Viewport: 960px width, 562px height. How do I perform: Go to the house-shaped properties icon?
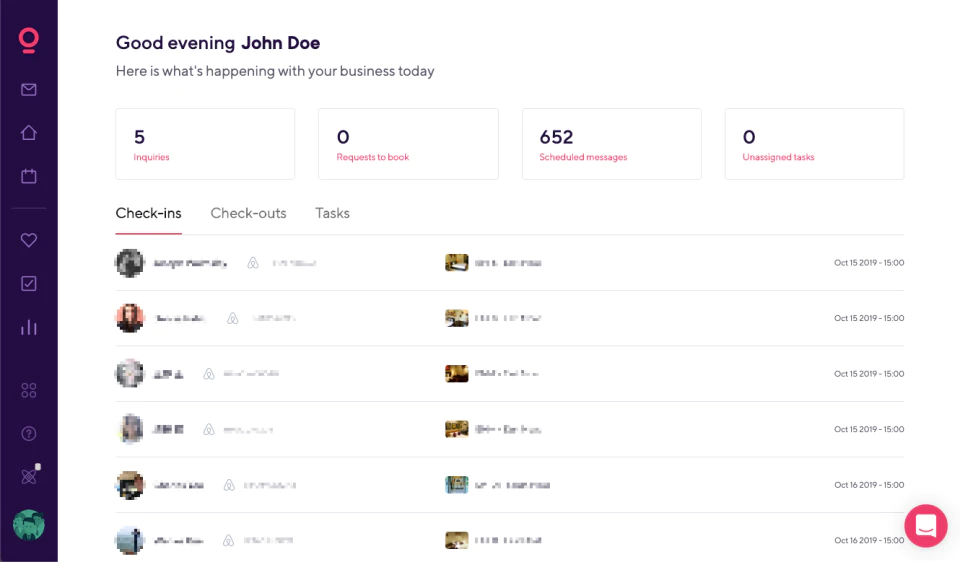pyautogui.click(x=29, y=133)
